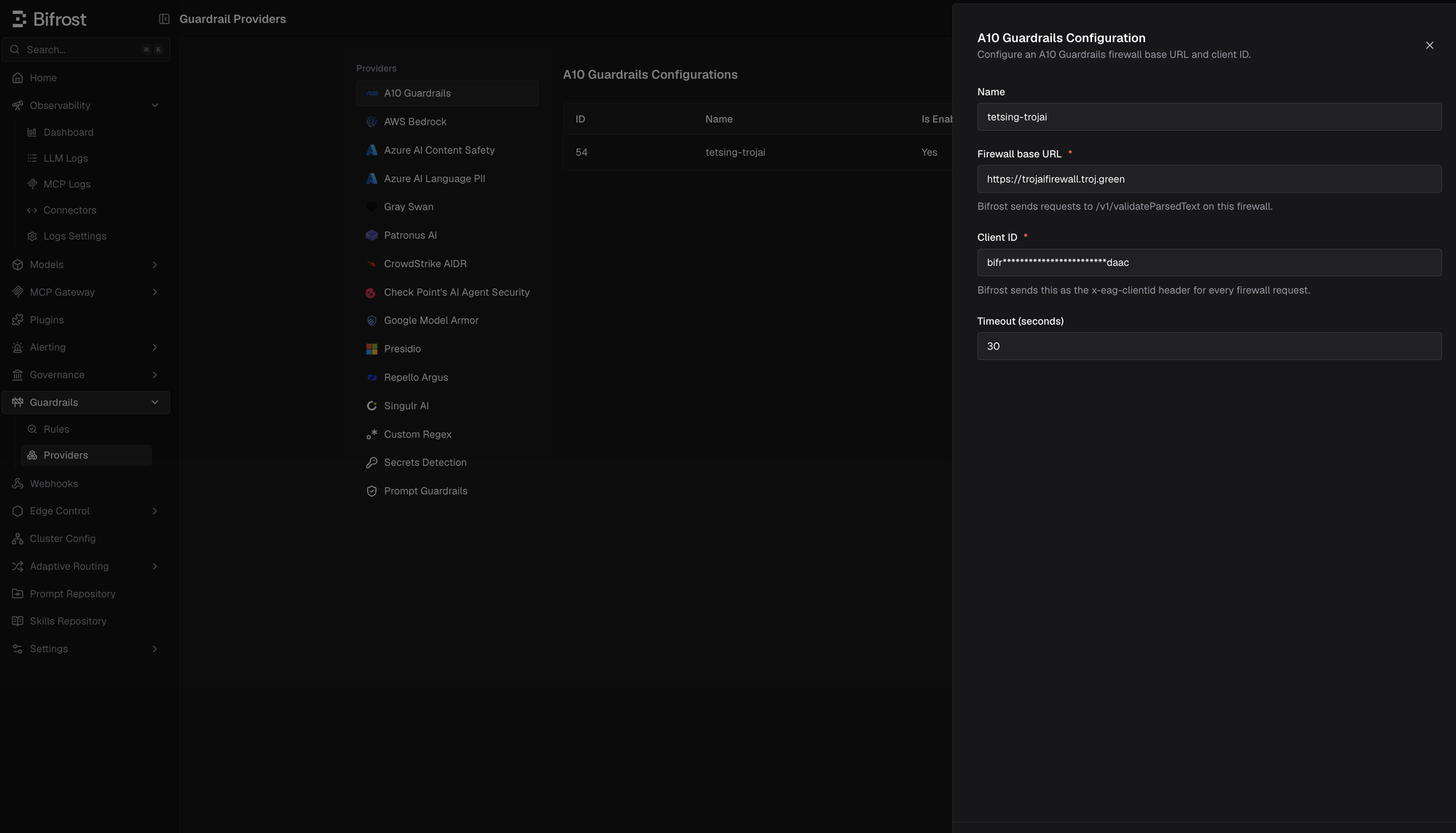Click the Plugins puzzle icon
The width and height of the screenshot is (1456, 833).
coord(17,320)
